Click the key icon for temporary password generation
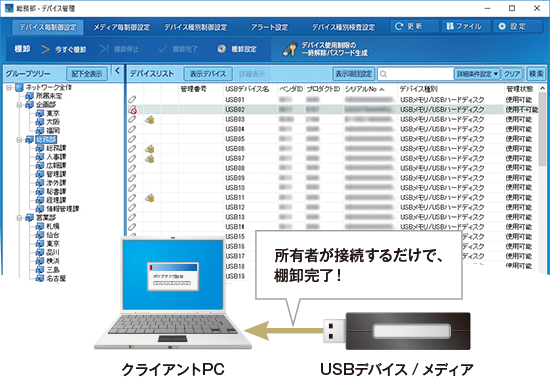 (290, 49)
